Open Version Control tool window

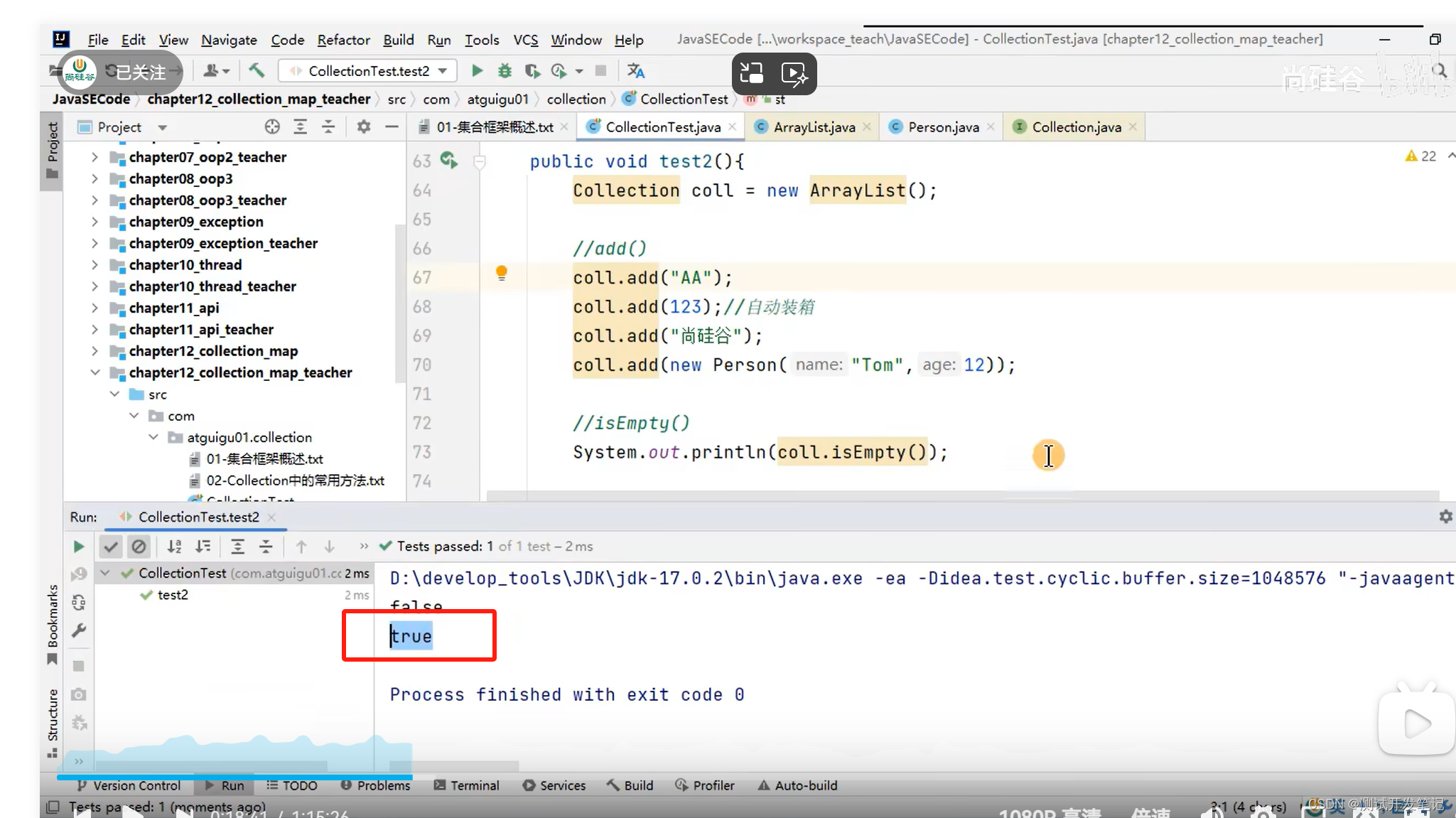[x=129, y=785]
